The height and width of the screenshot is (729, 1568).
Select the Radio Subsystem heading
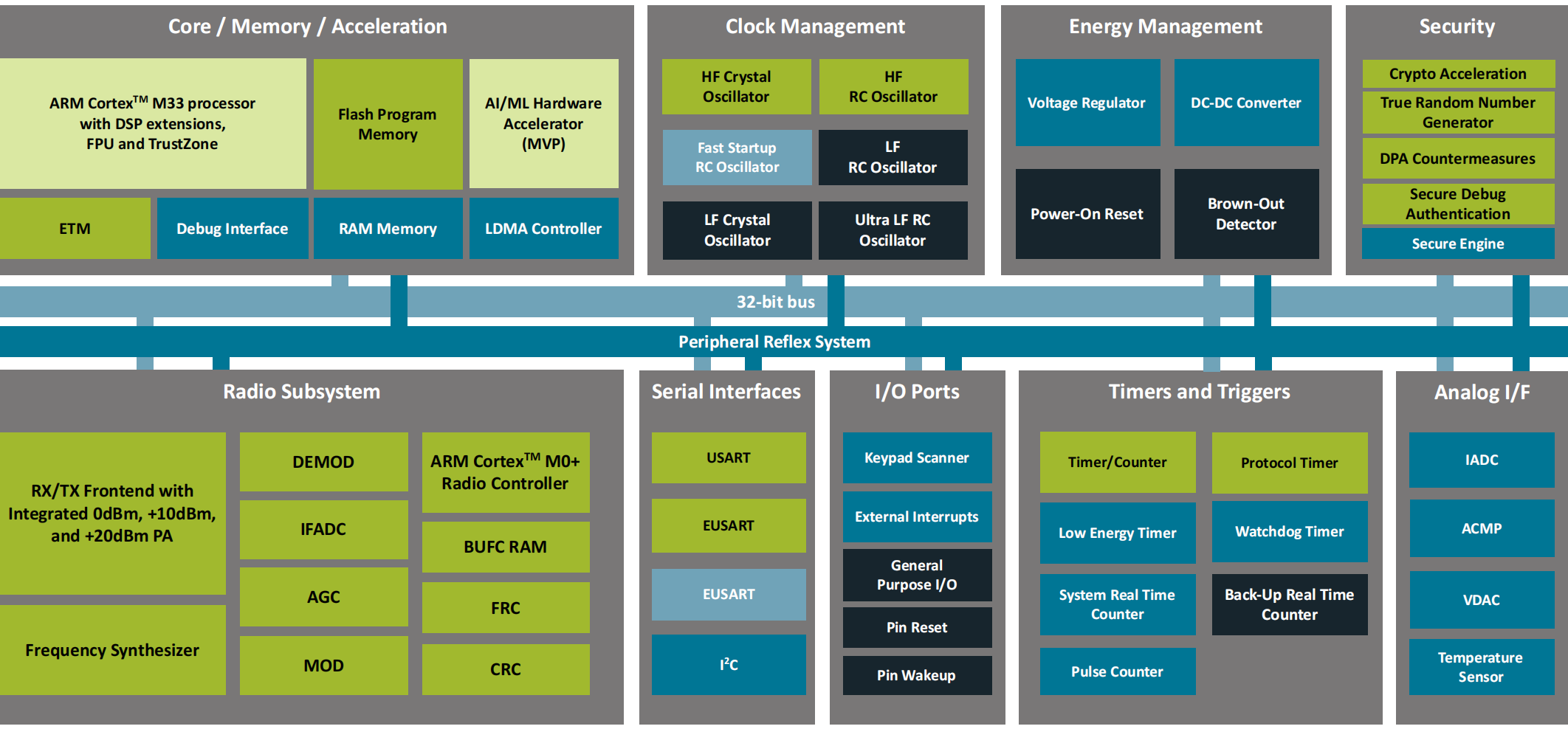tap(302, 392)
